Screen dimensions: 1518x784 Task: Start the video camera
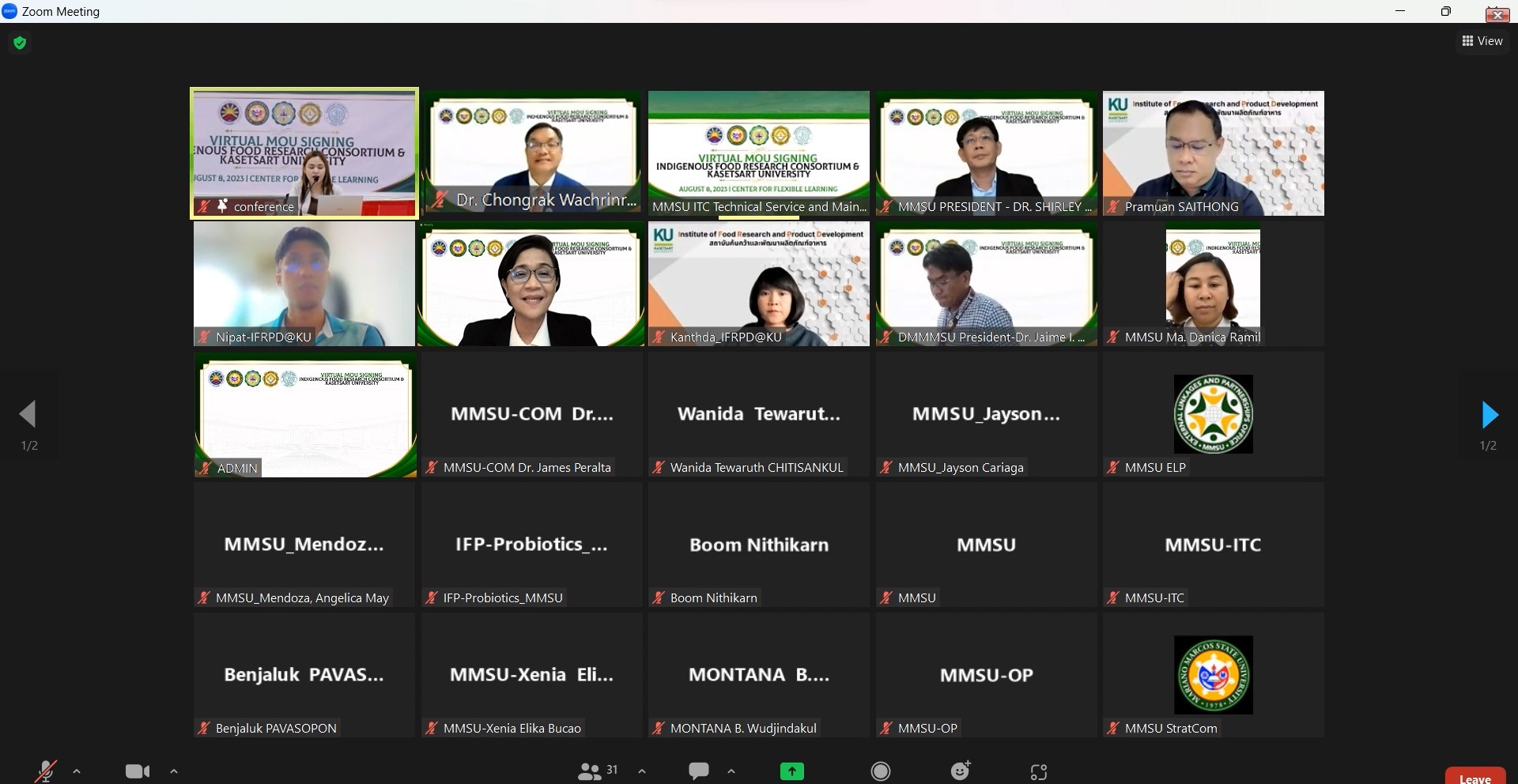[137, 771]
